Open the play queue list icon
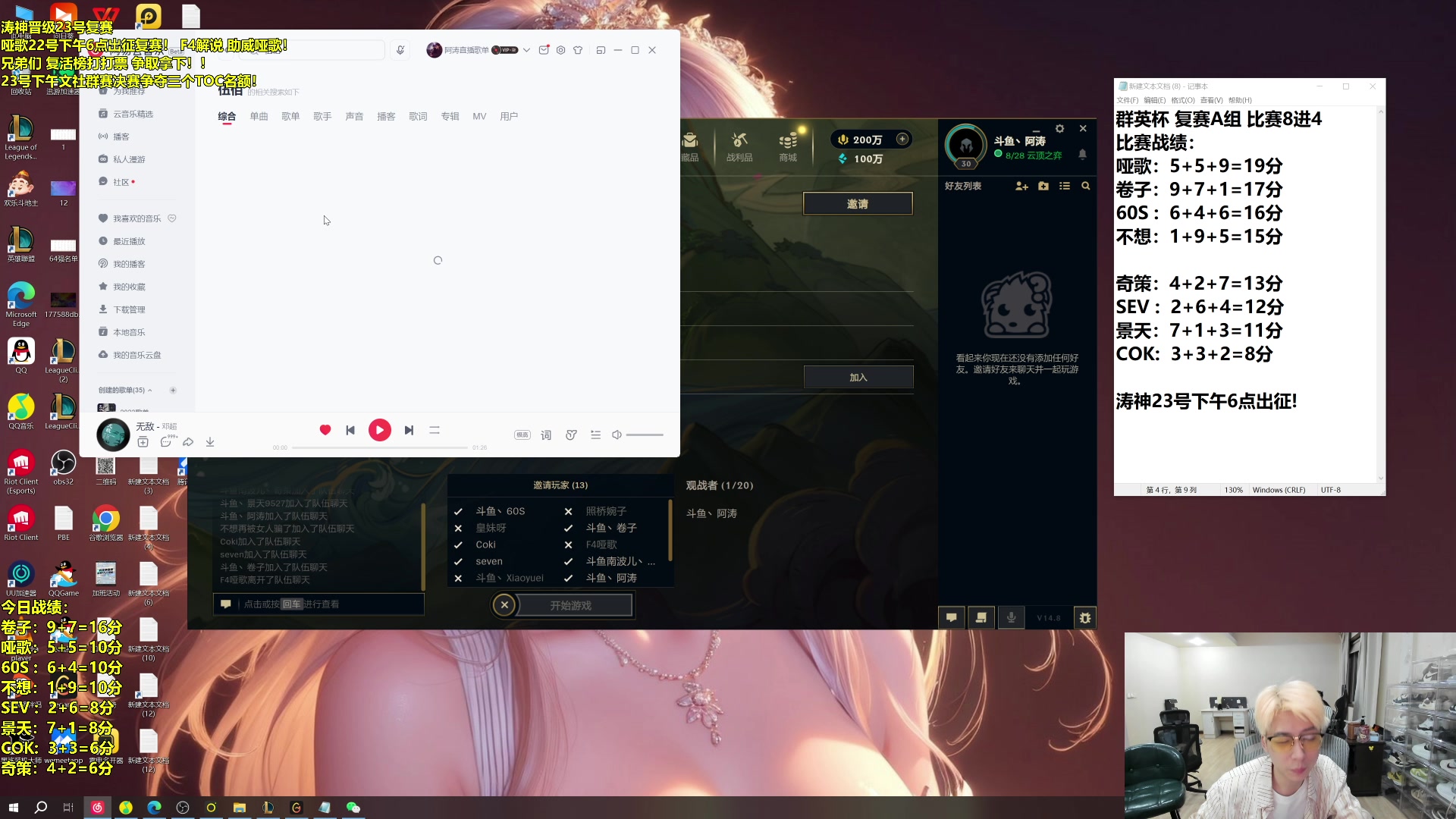 [596, 435]
